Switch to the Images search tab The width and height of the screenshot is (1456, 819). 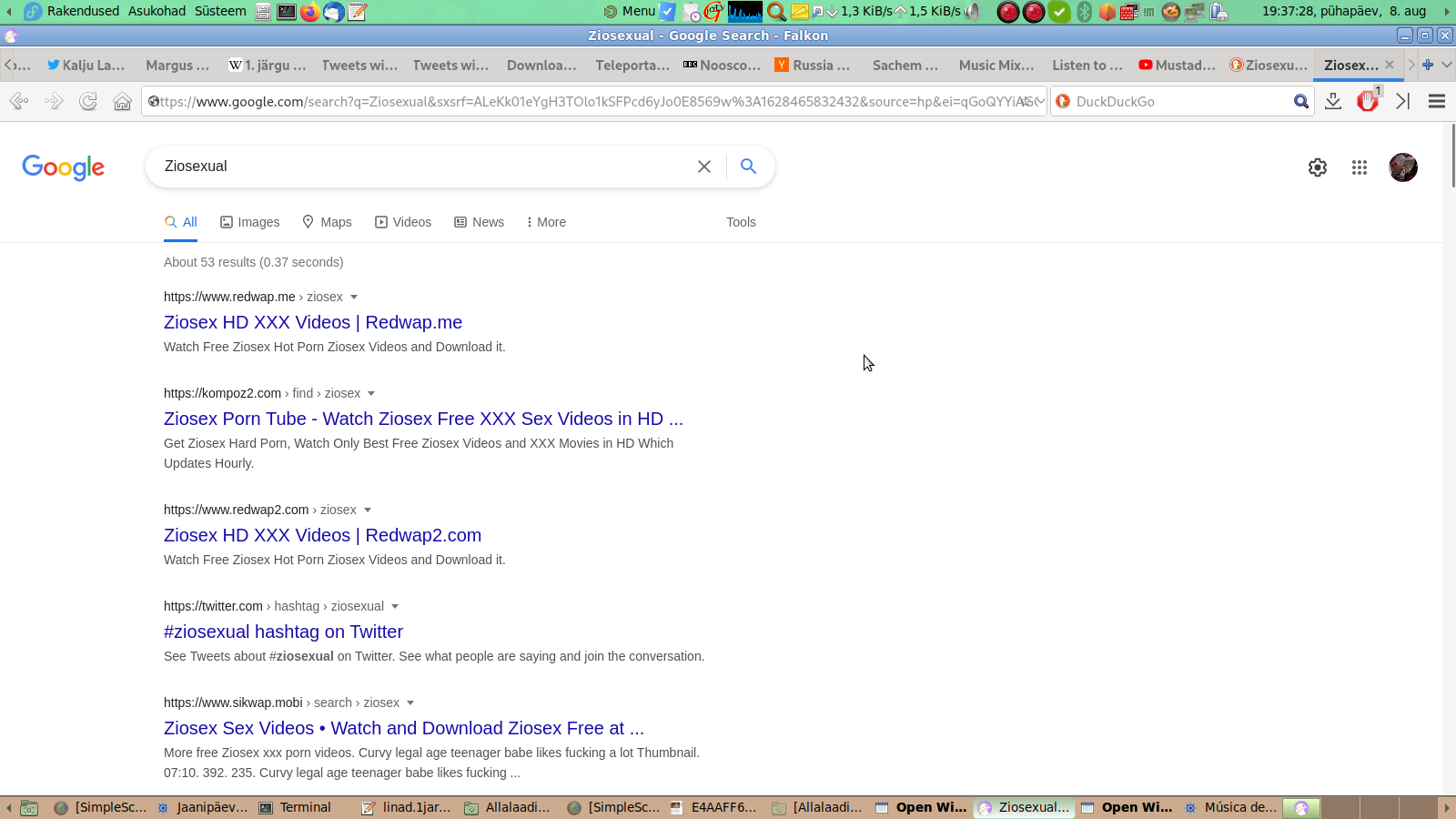pos(250,222)
